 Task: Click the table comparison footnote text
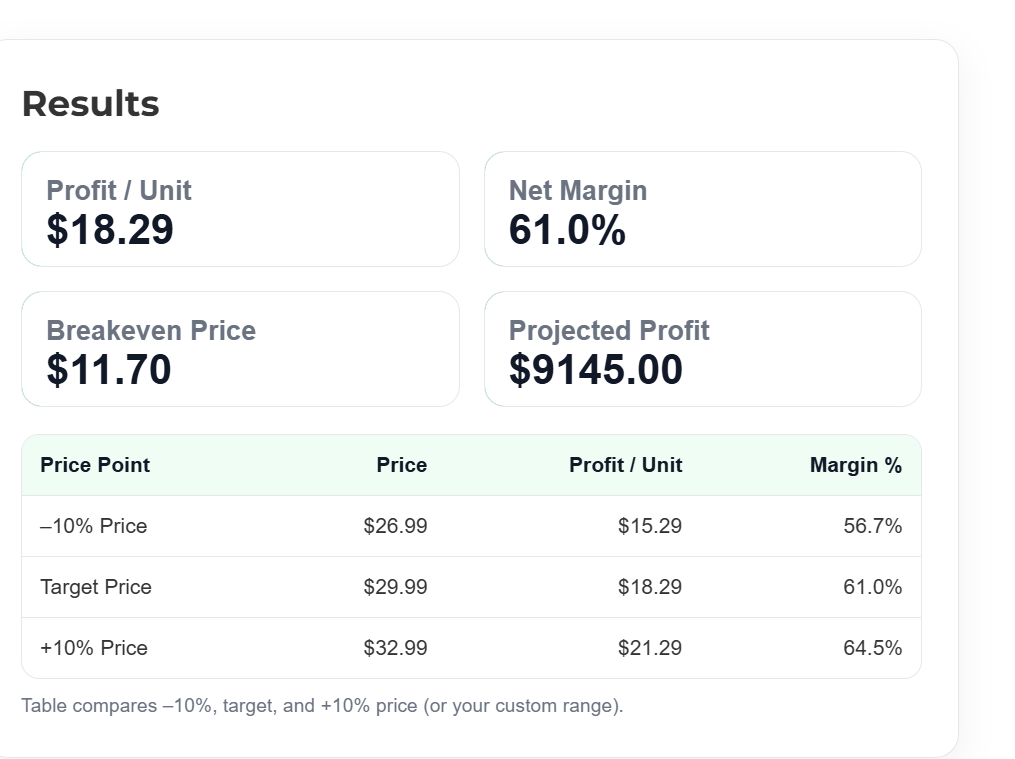(322, 705)
